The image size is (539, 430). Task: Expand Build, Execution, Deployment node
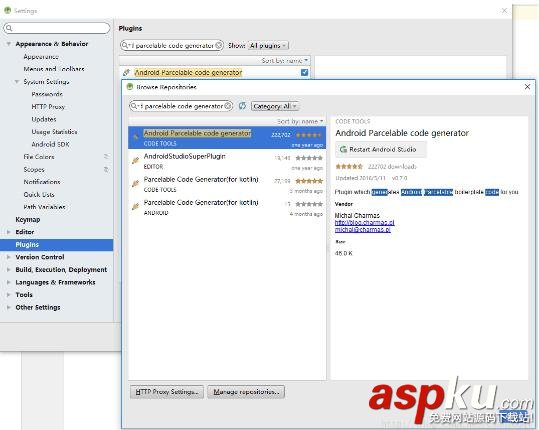coord(9,269)
